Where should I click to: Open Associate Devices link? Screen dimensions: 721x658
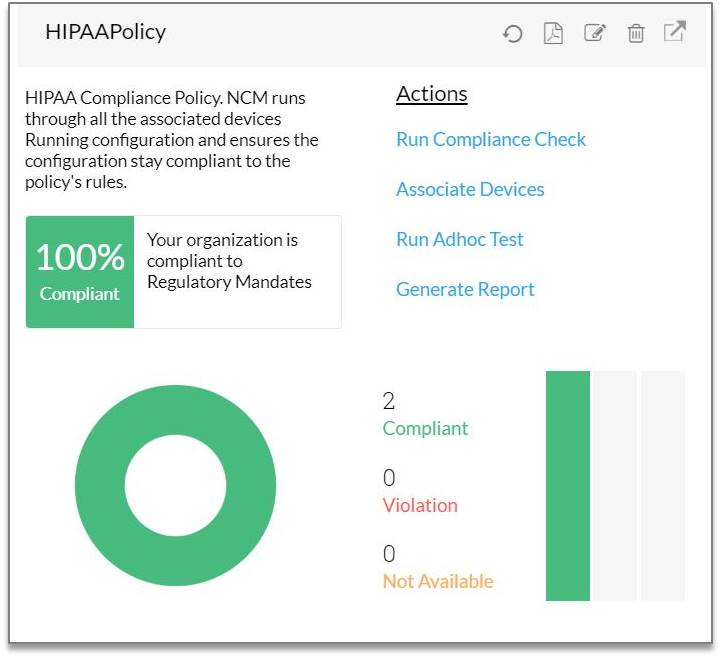(470, 189)
